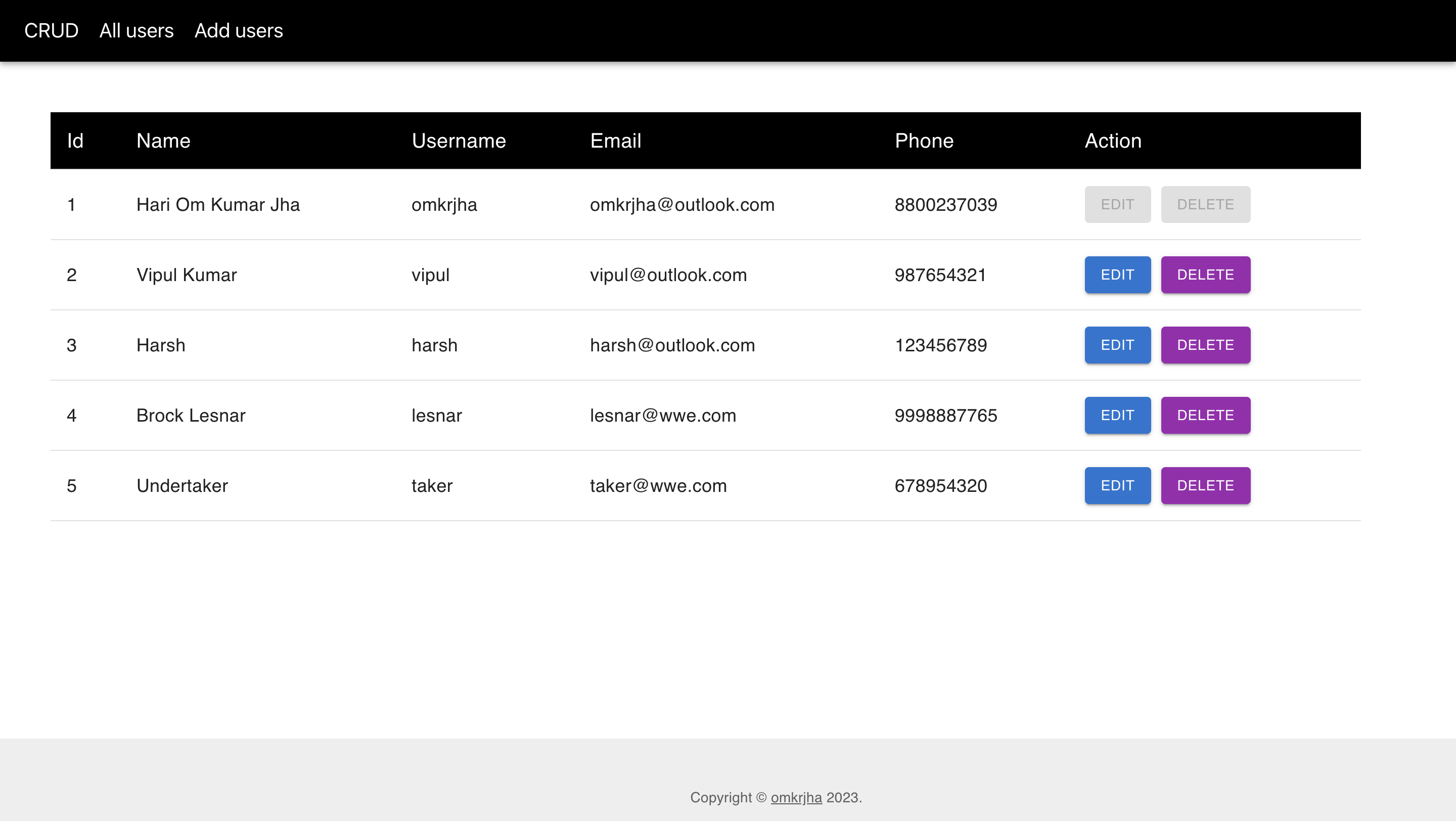Click phone number 987654321

pyautogui.click(x=940, y=275)
